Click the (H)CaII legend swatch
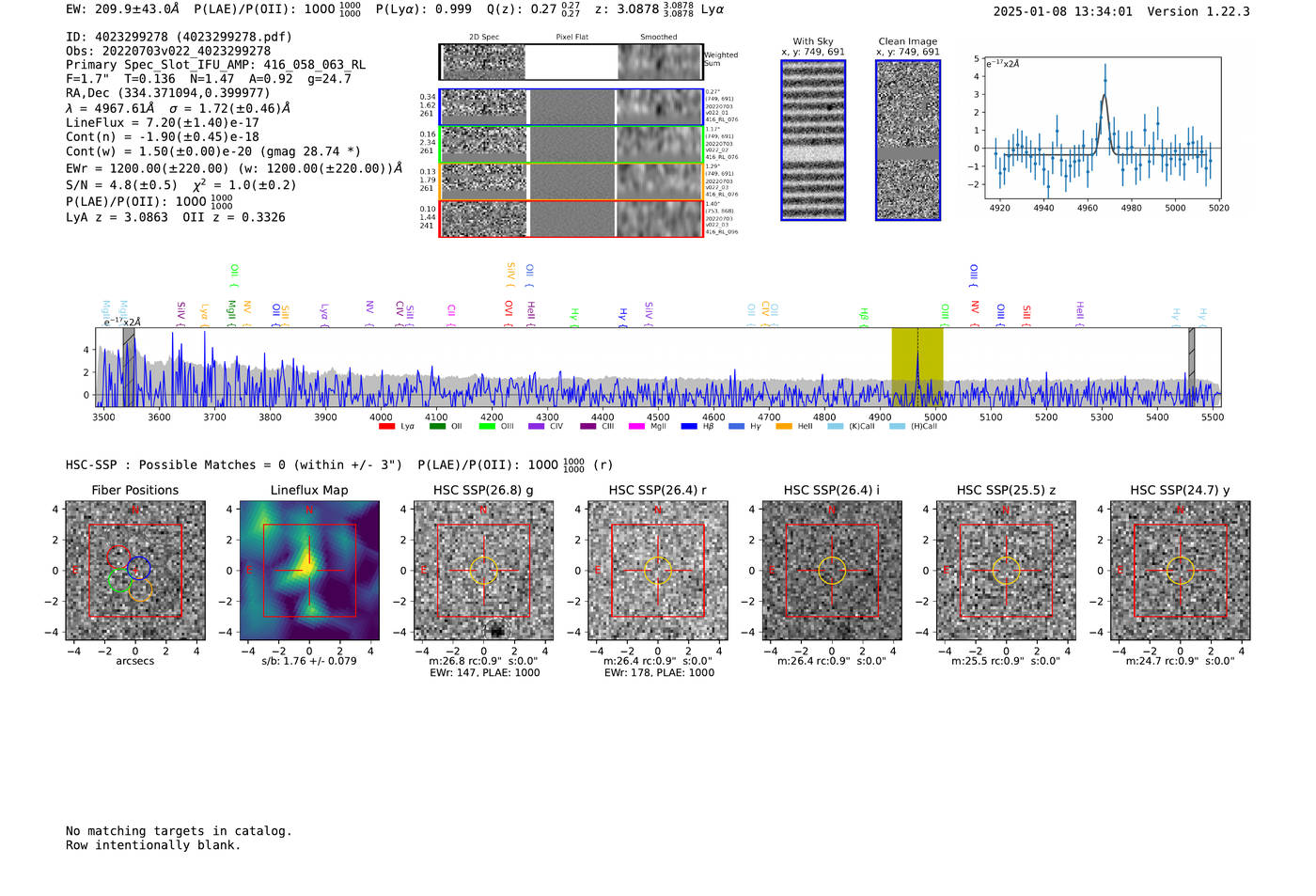Viewport: 1316px width, 896px height. 897,427
